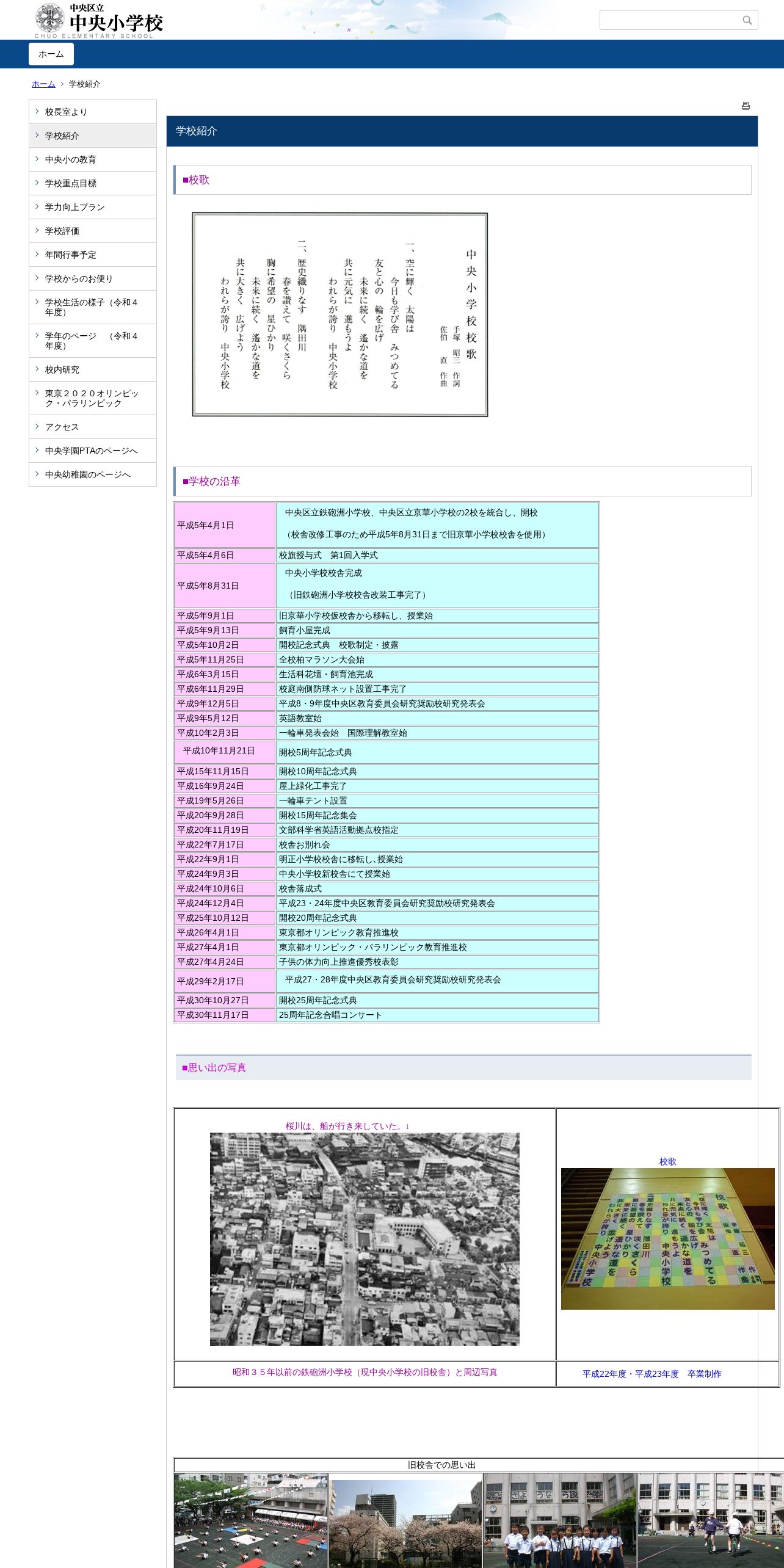Click 校旗授与式 第1回入学式 cell

tap(437, 555)
